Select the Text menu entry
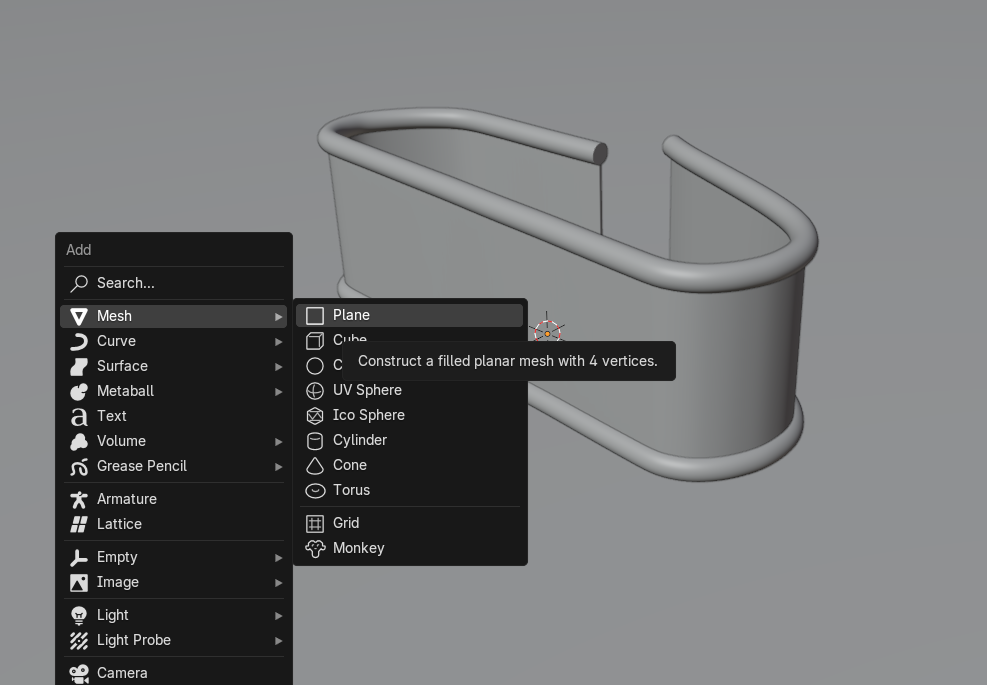987x685 pixels. click(112, 416)
